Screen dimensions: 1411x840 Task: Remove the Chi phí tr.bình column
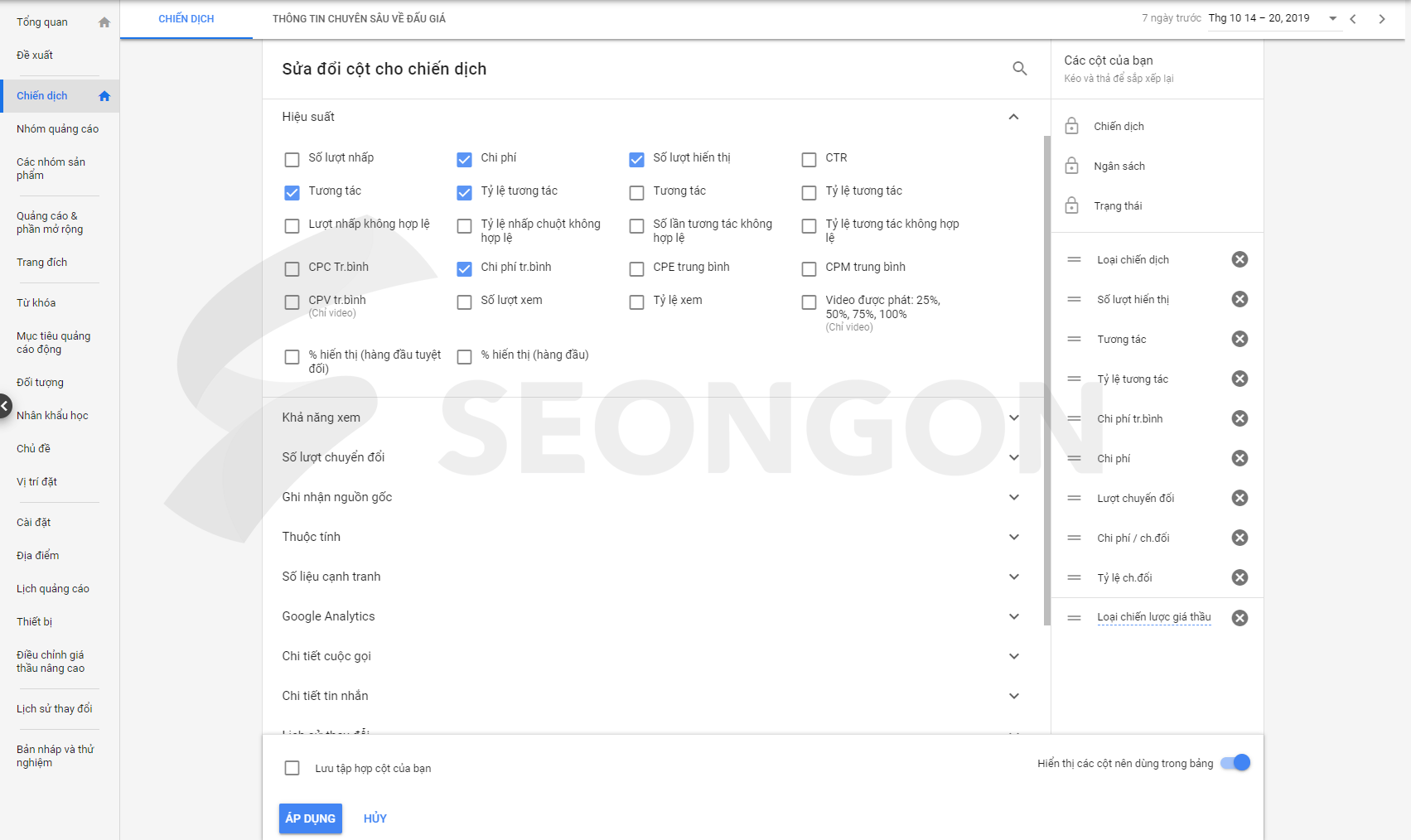1239,418
